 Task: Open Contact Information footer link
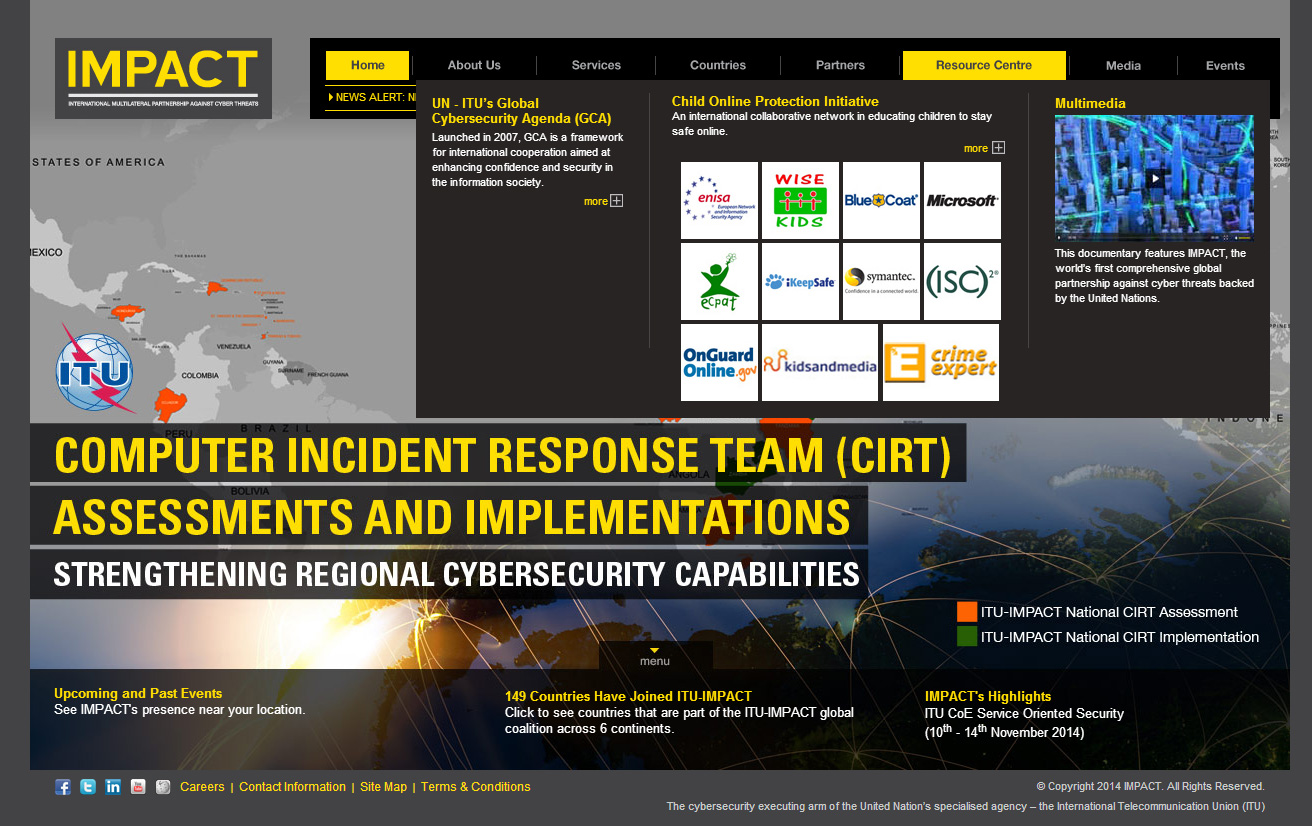pyautogui.click(x=292, y=787)
